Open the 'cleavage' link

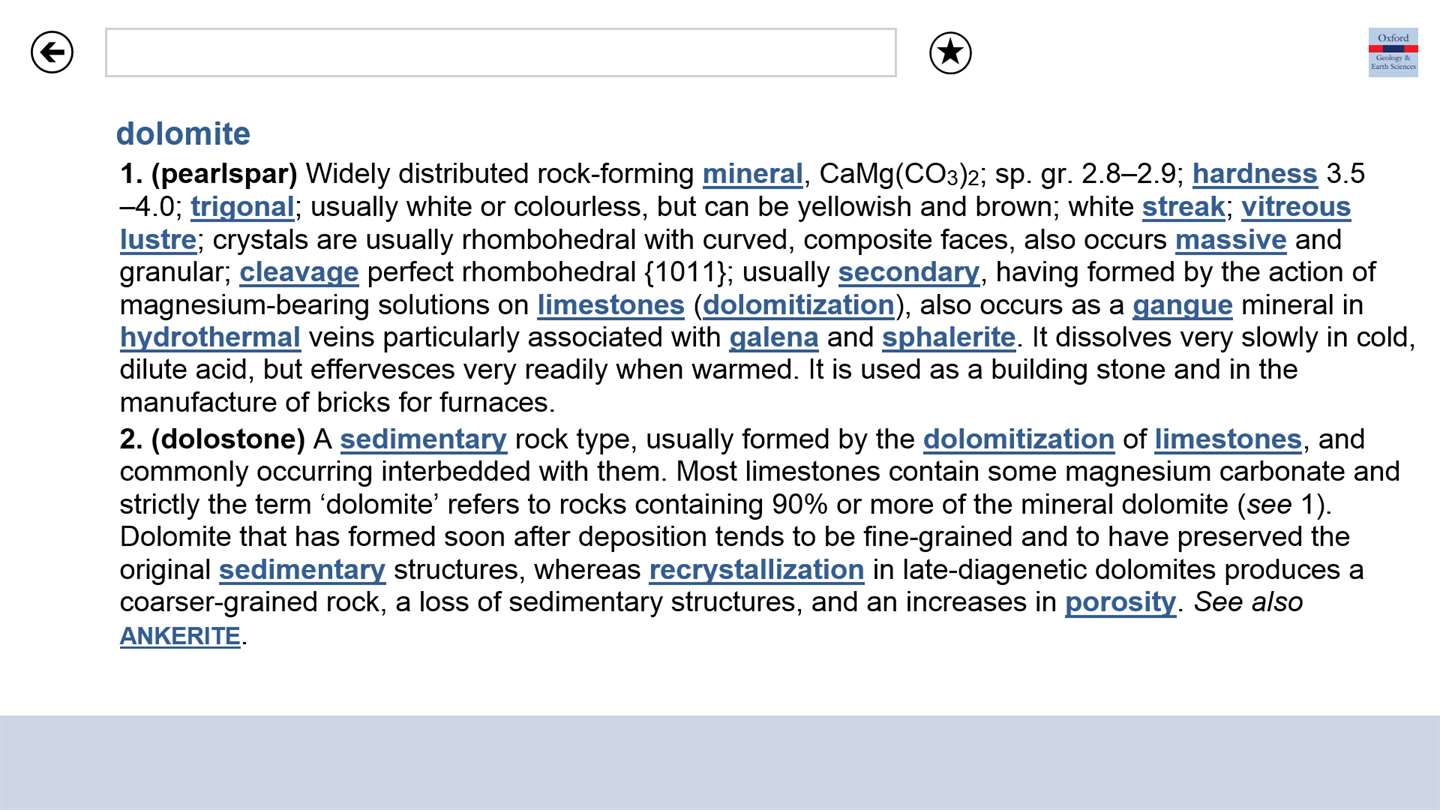coord(299,272)
